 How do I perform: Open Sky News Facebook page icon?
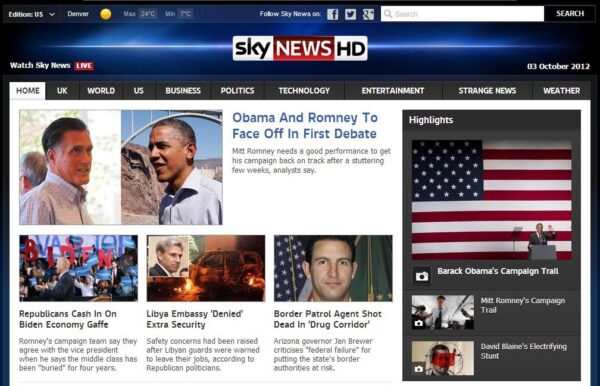[333, 14]
